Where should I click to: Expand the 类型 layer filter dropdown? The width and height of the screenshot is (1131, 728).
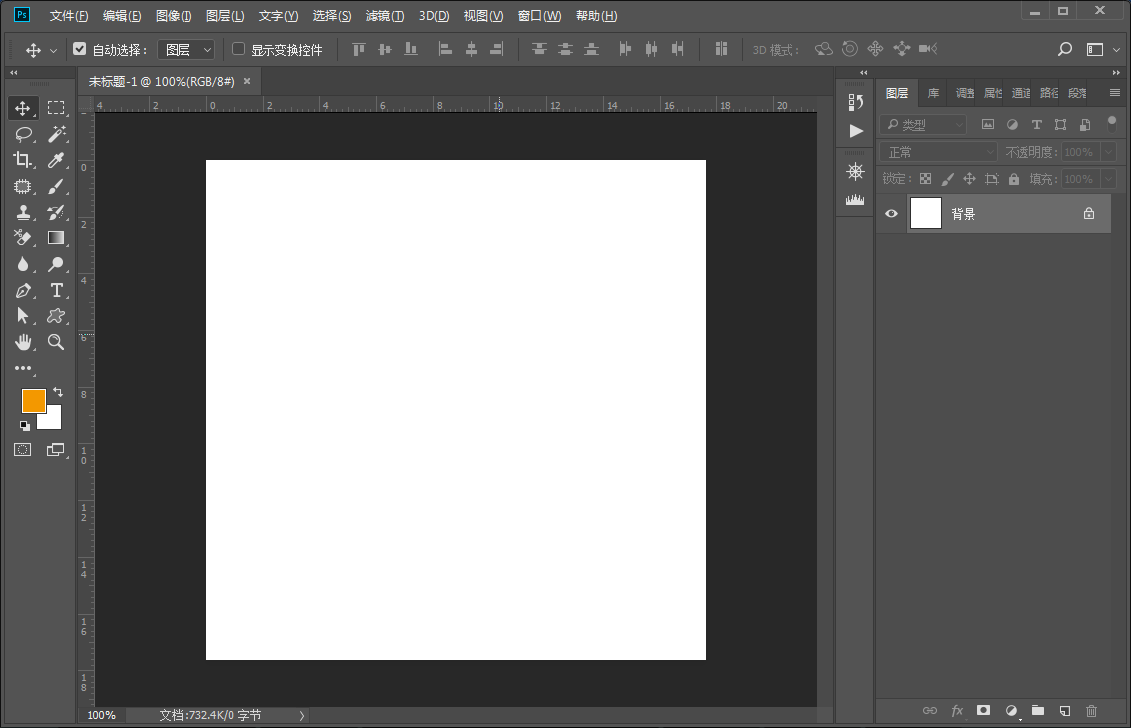point(923,125)
